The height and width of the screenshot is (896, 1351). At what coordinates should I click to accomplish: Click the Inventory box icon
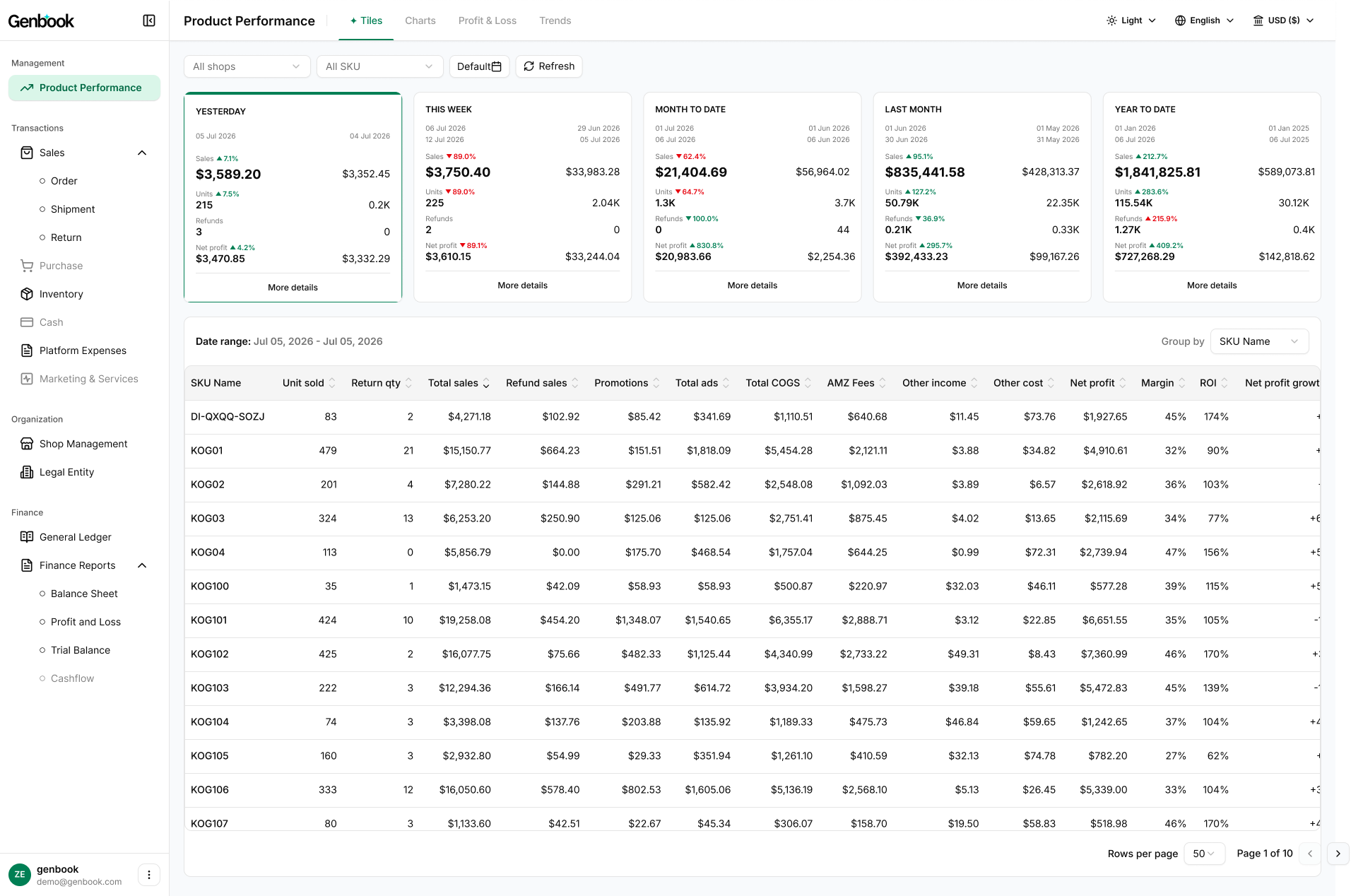(x=27, y=294)
